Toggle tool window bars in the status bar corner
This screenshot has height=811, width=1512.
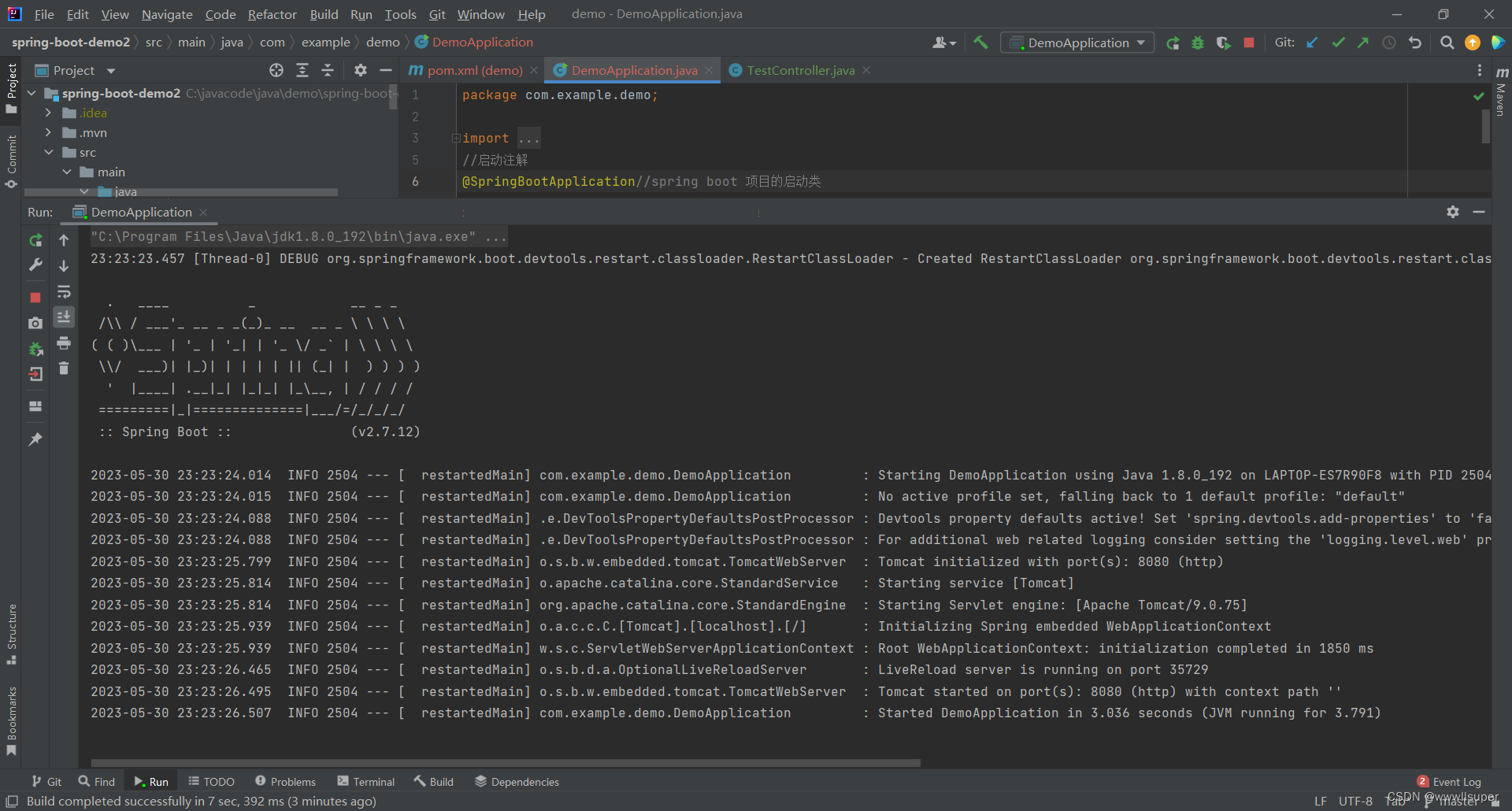[12, 801]
